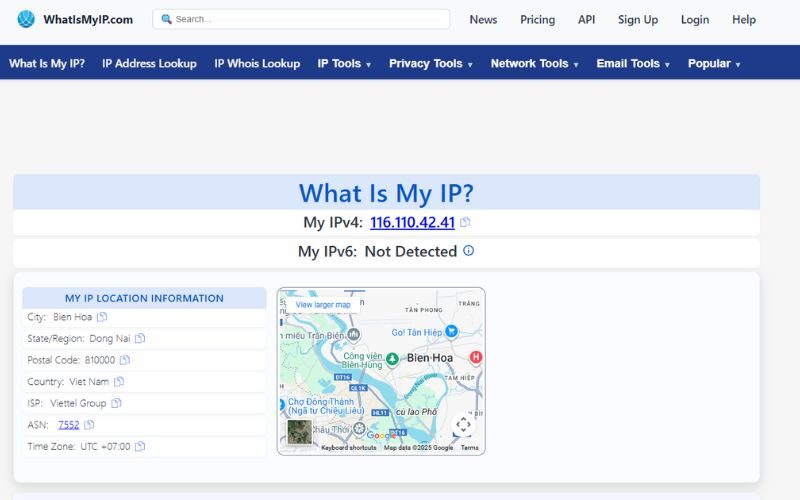Click the What Is My IP? heading
800x500 pixels.
(x=386, y=193)
